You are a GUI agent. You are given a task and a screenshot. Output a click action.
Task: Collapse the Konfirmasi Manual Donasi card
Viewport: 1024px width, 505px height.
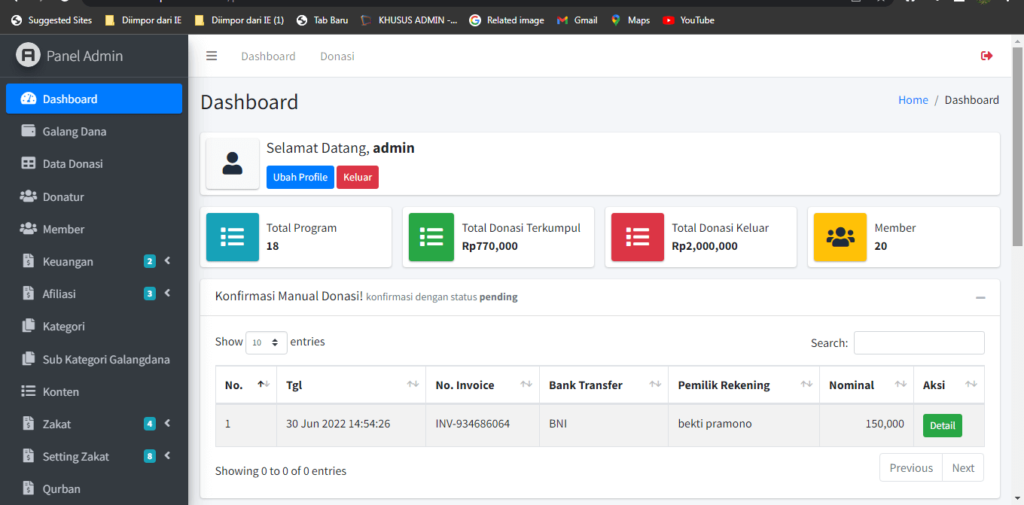click(x=980, y=298)
